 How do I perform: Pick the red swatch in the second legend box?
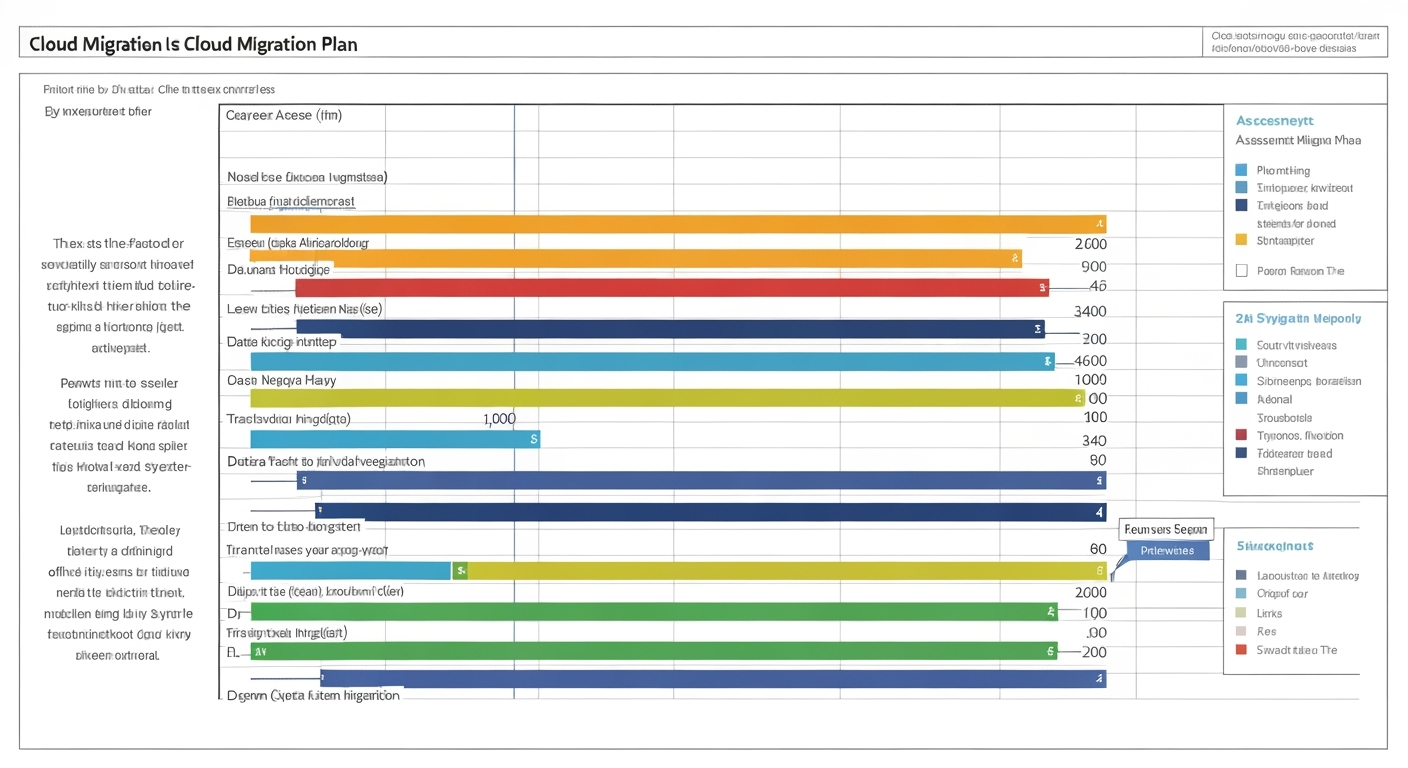tap(1242, 435)
